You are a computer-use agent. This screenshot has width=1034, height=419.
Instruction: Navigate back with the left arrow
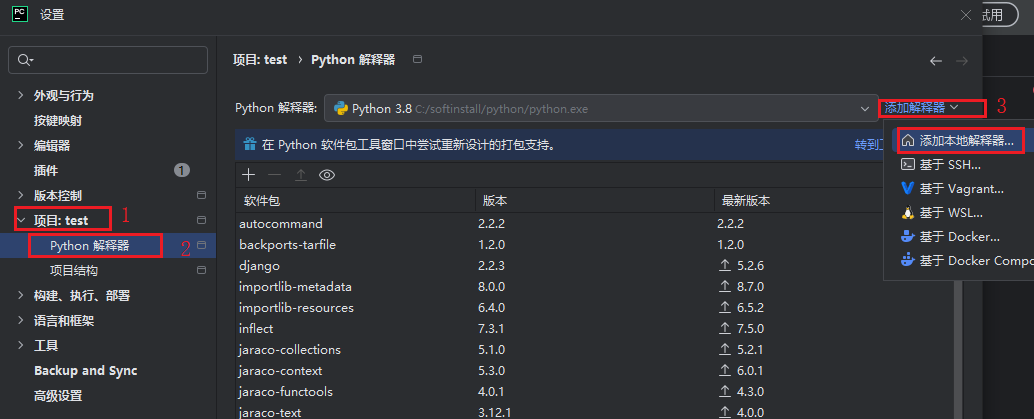[936, 61]
